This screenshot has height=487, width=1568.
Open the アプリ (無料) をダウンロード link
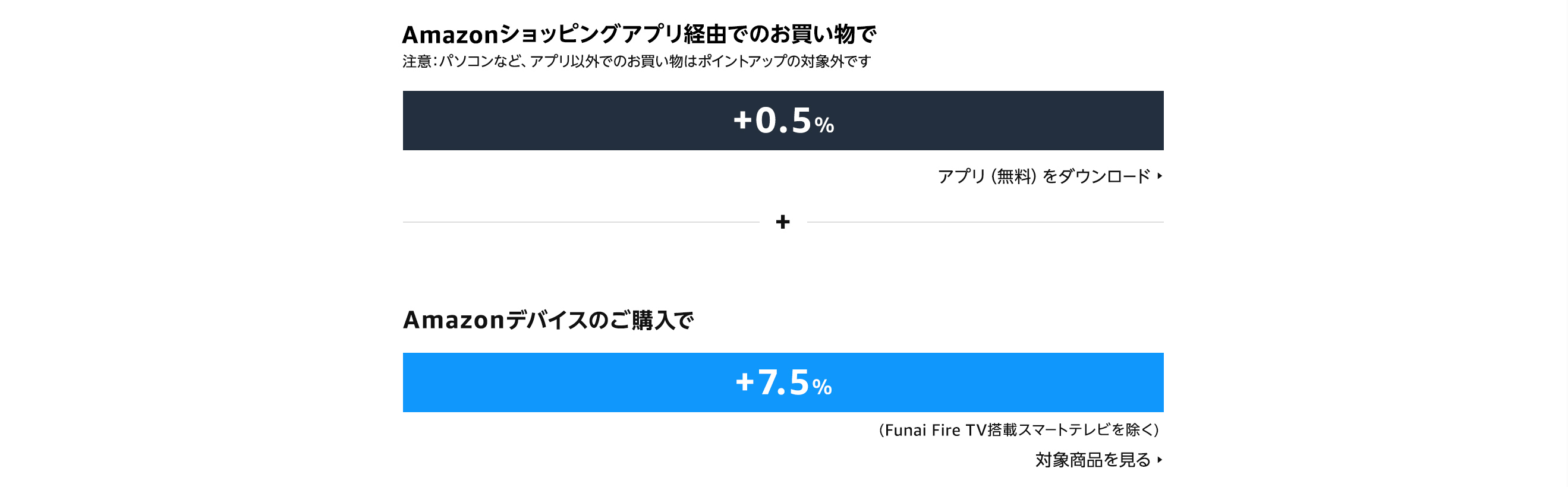click(1043, 176)
